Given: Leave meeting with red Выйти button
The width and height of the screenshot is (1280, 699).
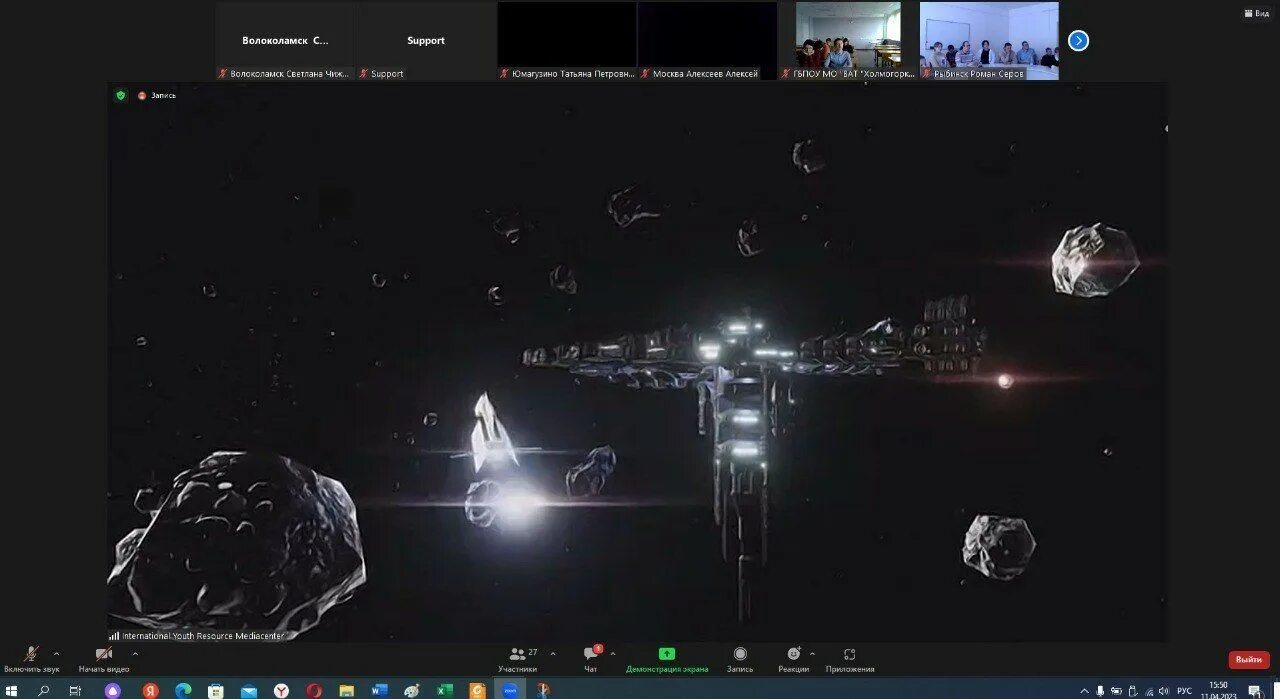Looking at the screenshot, I should (x=1248, y=659).
